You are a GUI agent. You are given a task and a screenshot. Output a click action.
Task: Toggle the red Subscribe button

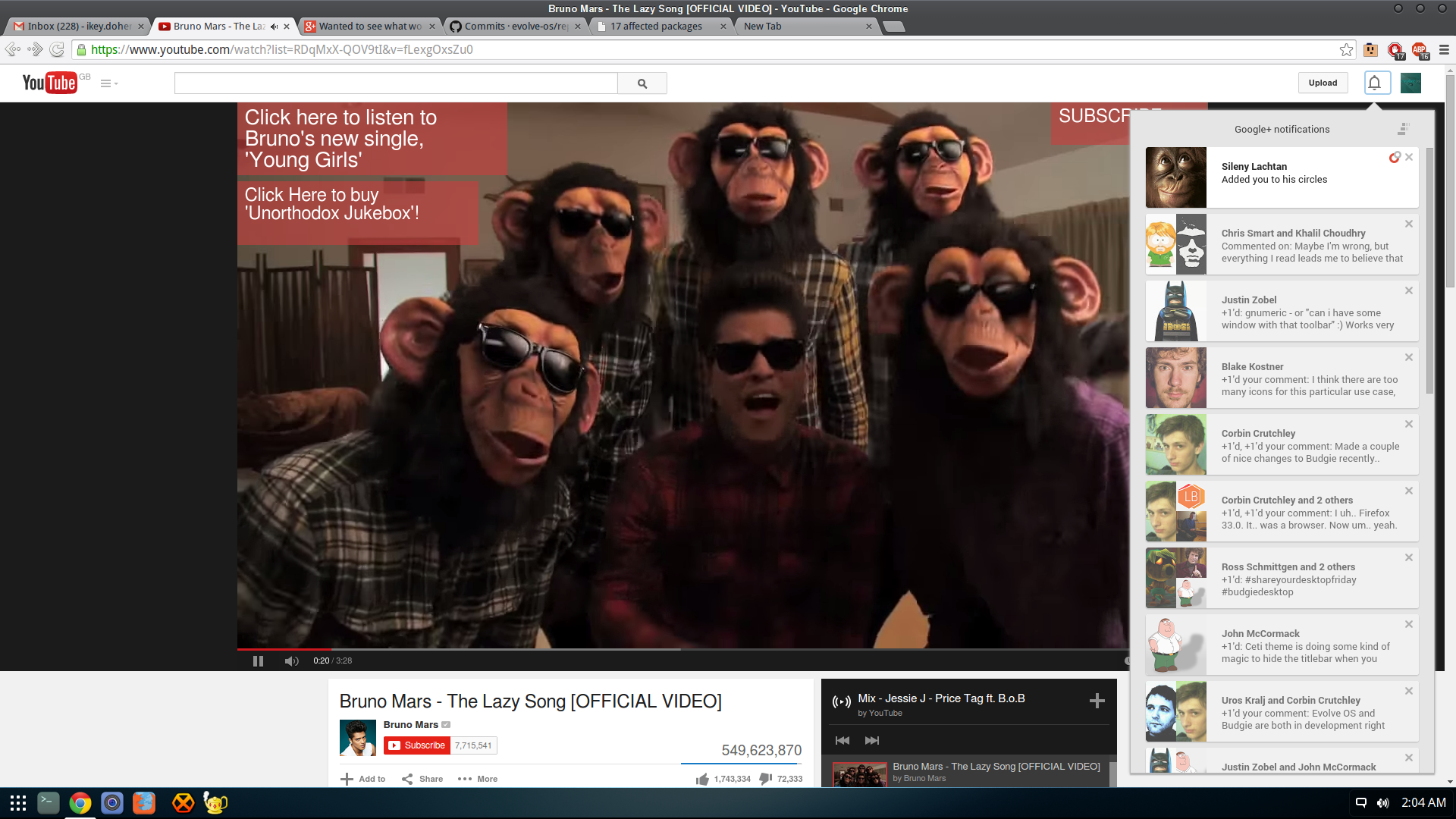(417, 745)
